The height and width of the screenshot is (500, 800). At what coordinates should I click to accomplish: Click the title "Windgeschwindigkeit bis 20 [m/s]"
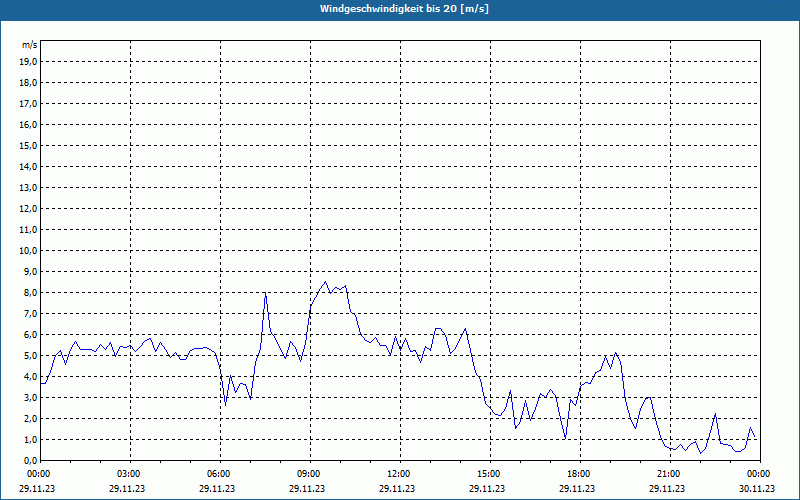click(404, 9)
